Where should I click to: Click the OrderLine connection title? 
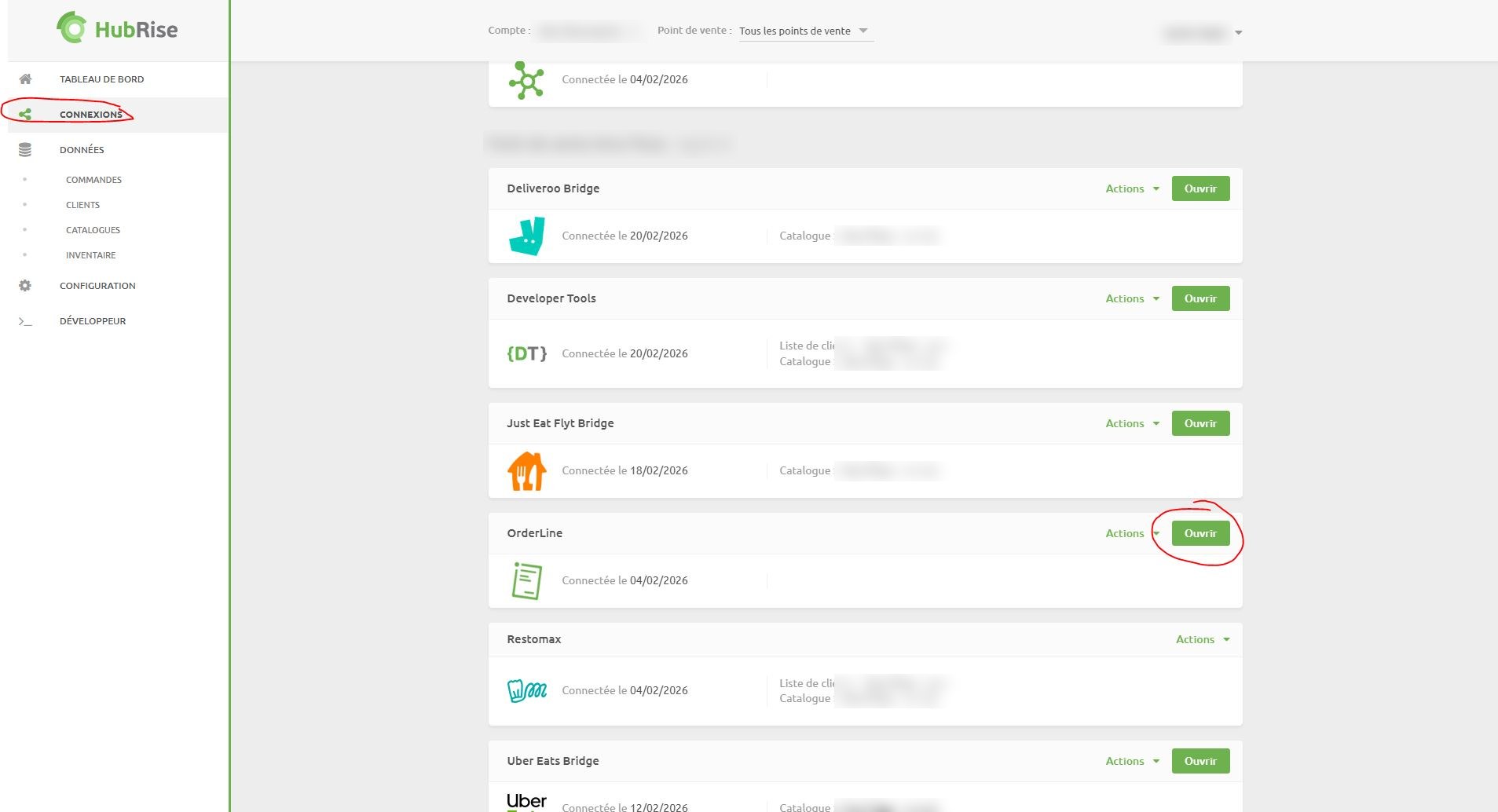[x=535, y=533]
